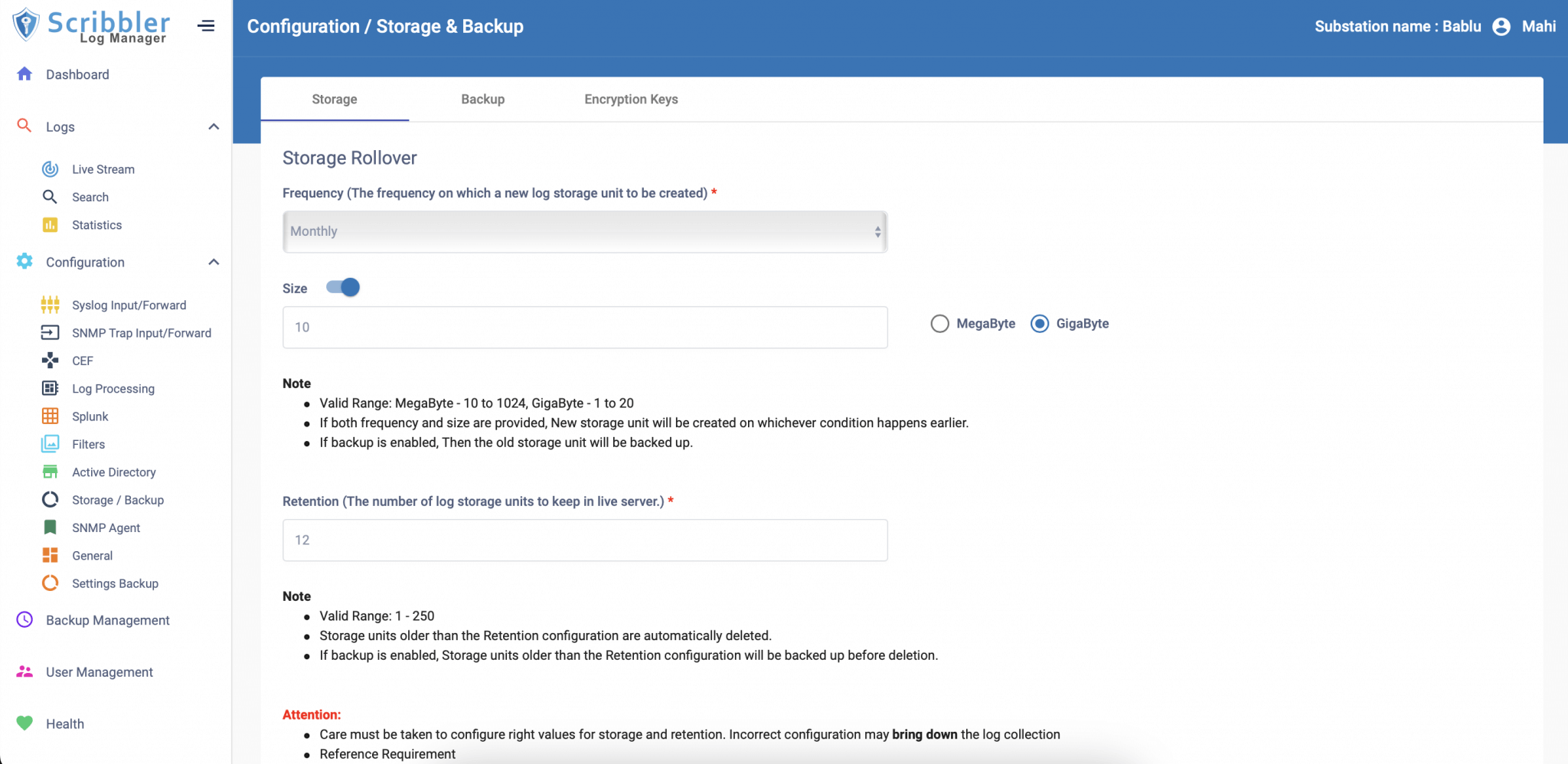Screen dimensions: 1568x764
Task: Click the Splunk grid icon
Action: click(x=51, y=416)
